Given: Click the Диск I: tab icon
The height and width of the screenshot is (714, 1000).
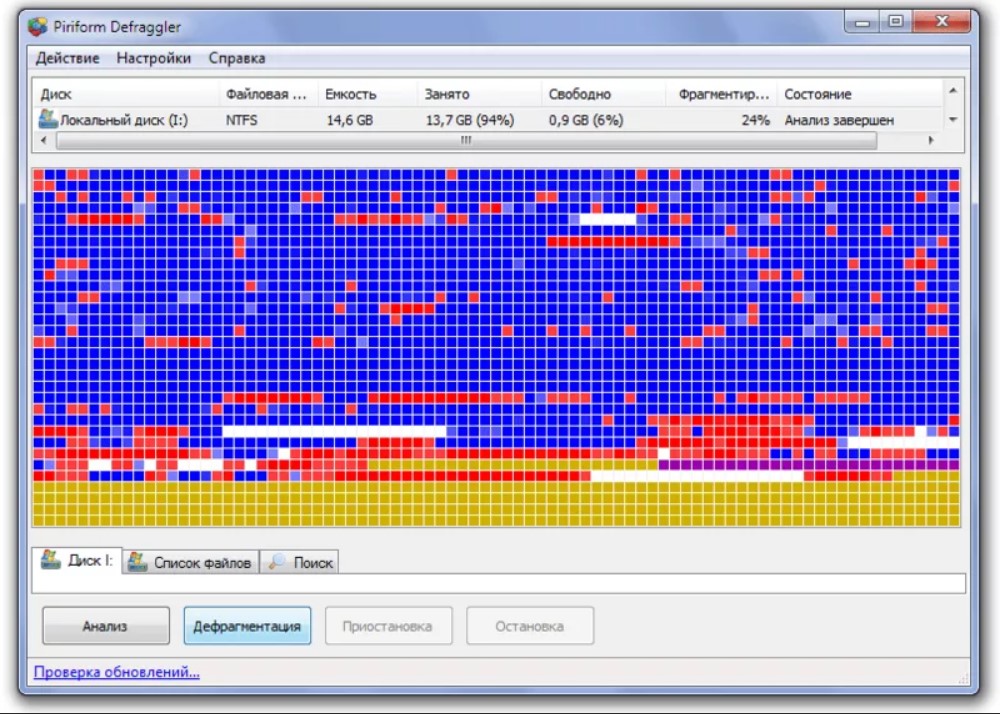Looking at the screenshot, I should [50, 560].
